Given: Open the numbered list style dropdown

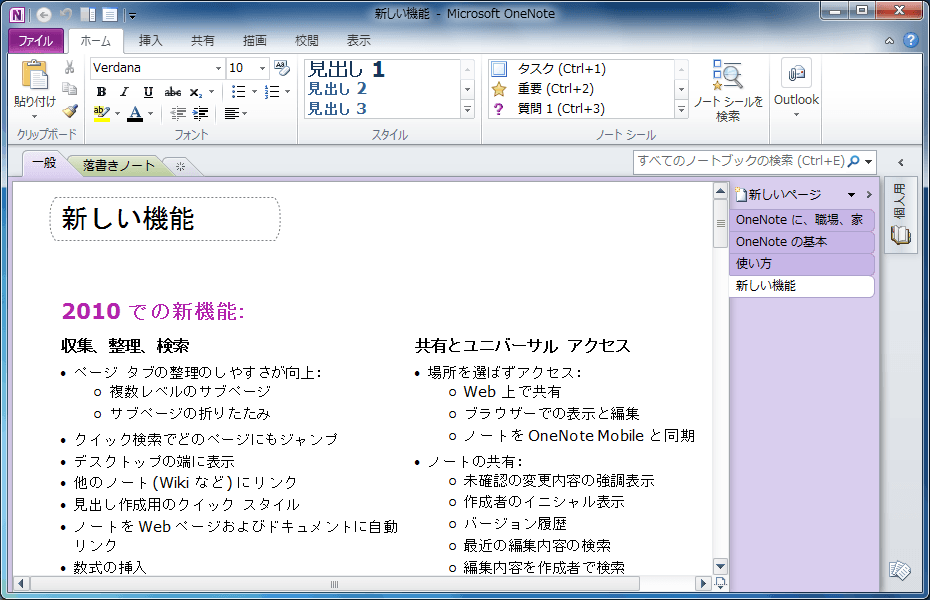Looking at the screenshot, I should pyautogui.click(x=288, y=92).
